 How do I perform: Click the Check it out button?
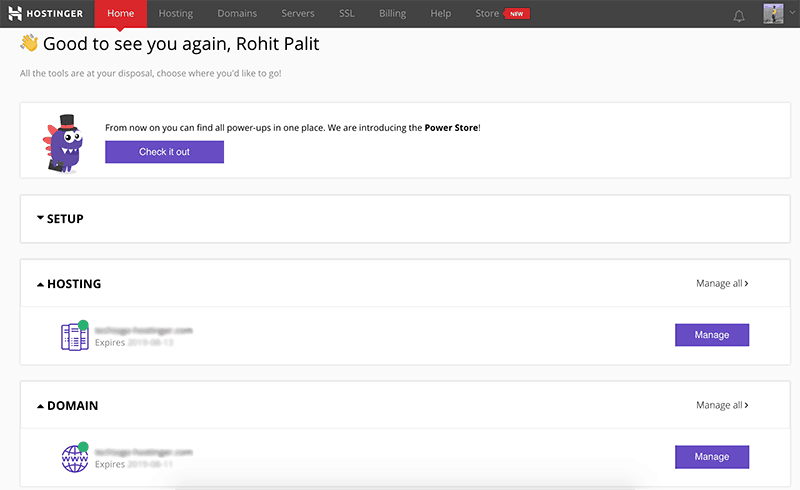(x=164, y=152)
